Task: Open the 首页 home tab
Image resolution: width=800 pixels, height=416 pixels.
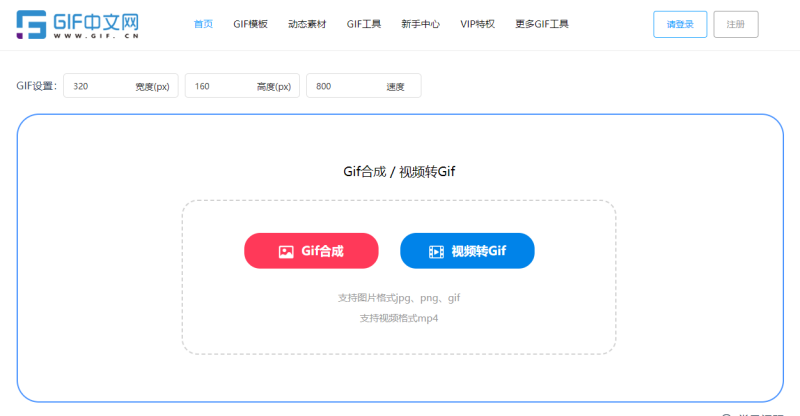Action: coord(203,24)
